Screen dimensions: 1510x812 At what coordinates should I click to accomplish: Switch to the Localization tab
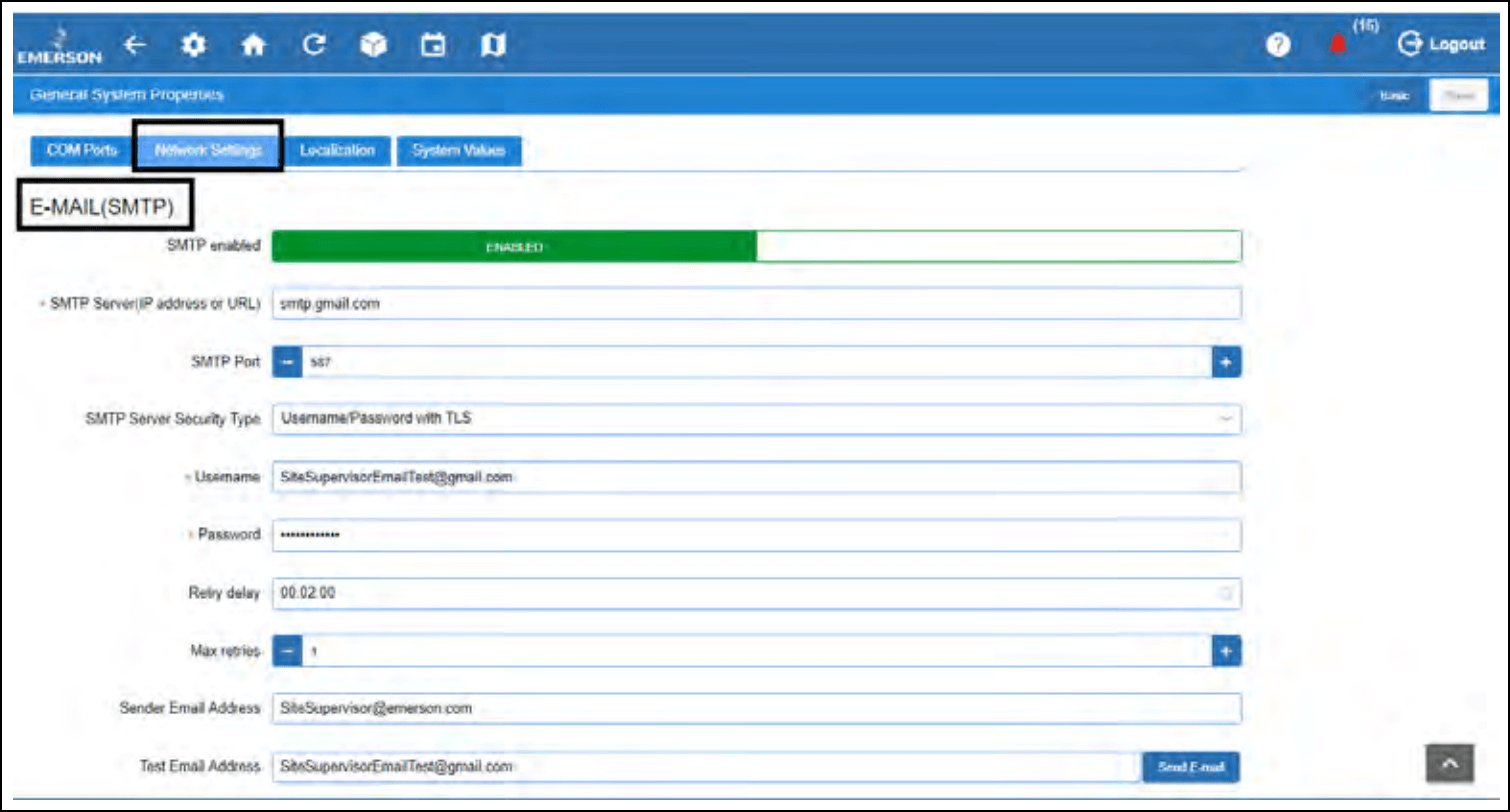tap(337, 151)
